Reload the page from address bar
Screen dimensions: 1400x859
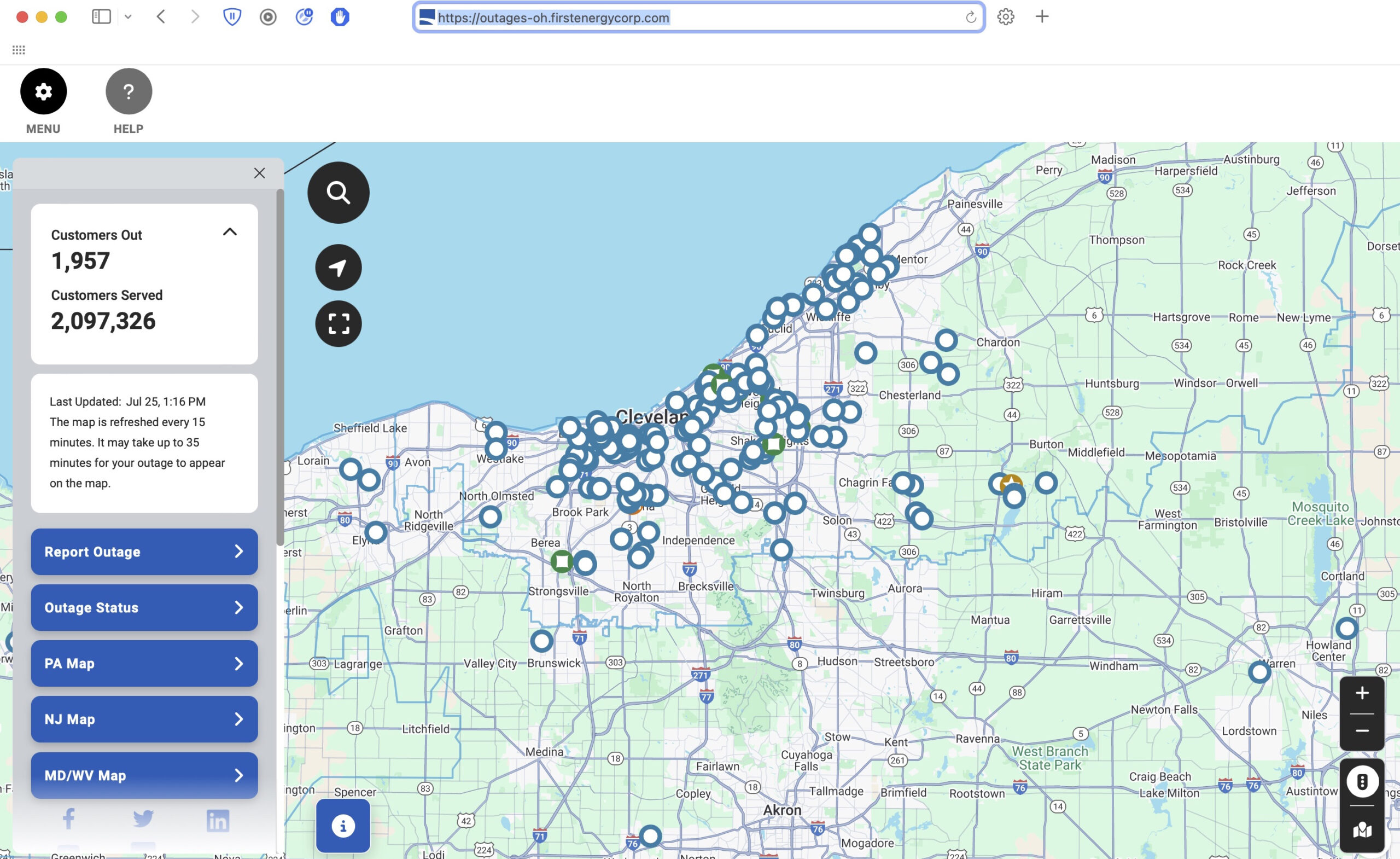[971, 17]
